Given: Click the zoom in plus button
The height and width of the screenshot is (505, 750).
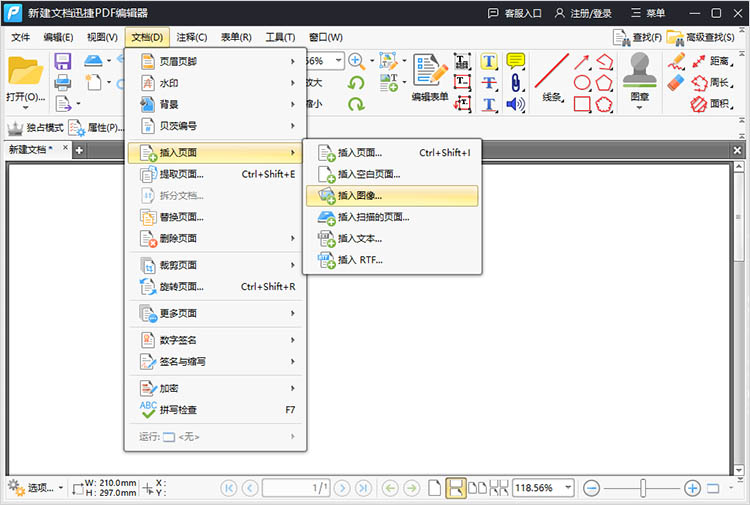Looking at the screenshot, I should pos(692,488).
